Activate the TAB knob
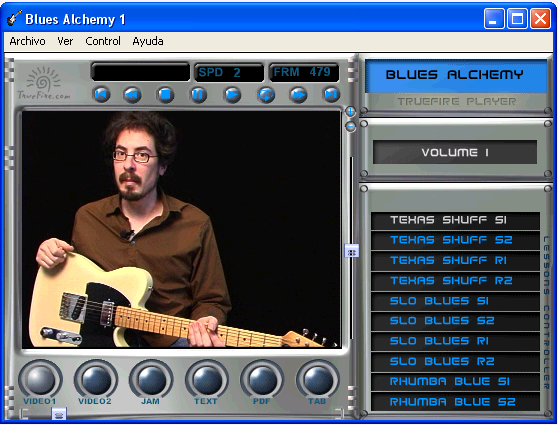558x425 pixels. pyautogui.click(x=317, y=379)
